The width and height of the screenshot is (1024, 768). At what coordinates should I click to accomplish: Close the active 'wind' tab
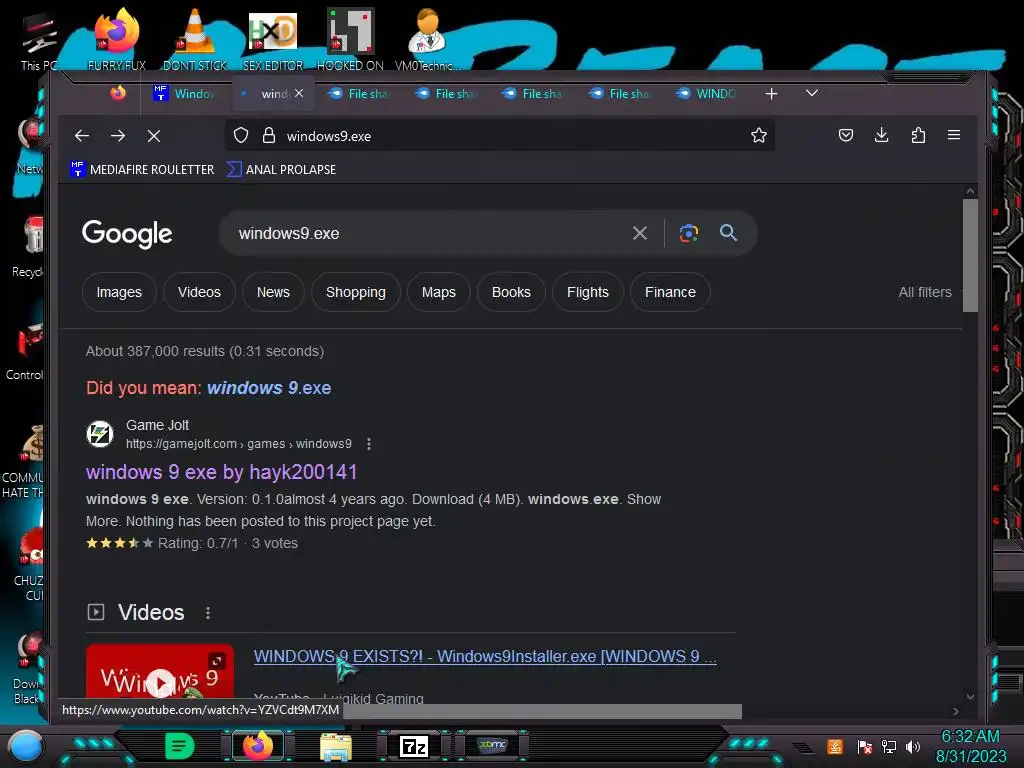click(x=298, y=93)
